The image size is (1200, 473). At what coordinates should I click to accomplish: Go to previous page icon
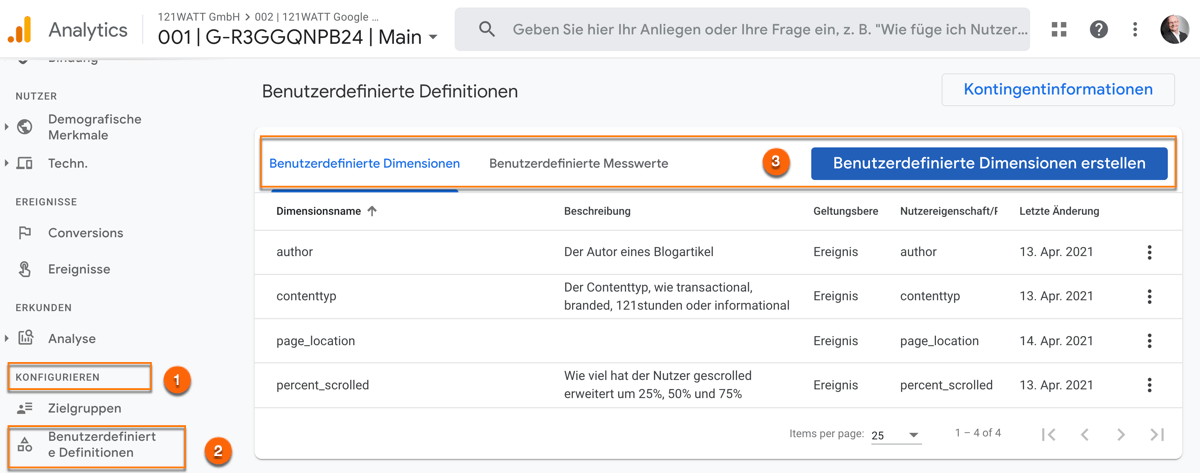[x=1085, y=434]
